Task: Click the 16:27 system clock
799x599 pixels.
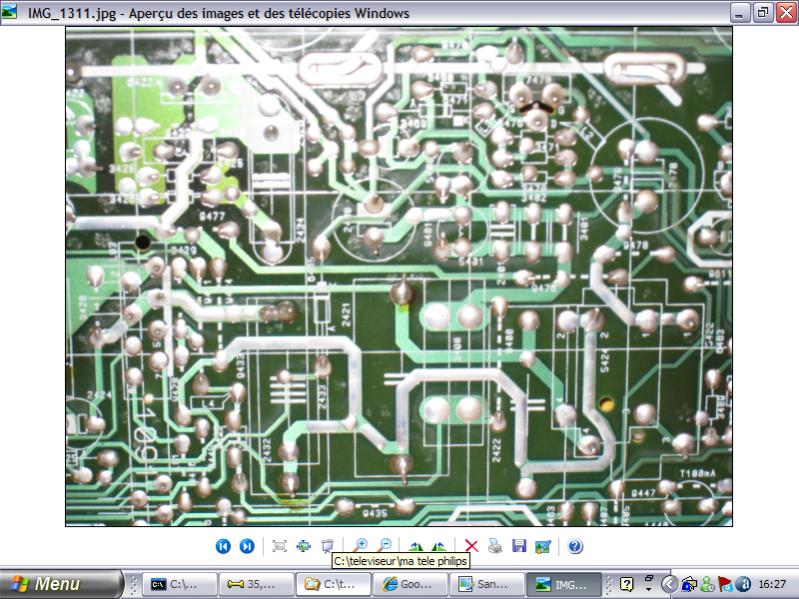Action: pos(772,584)
